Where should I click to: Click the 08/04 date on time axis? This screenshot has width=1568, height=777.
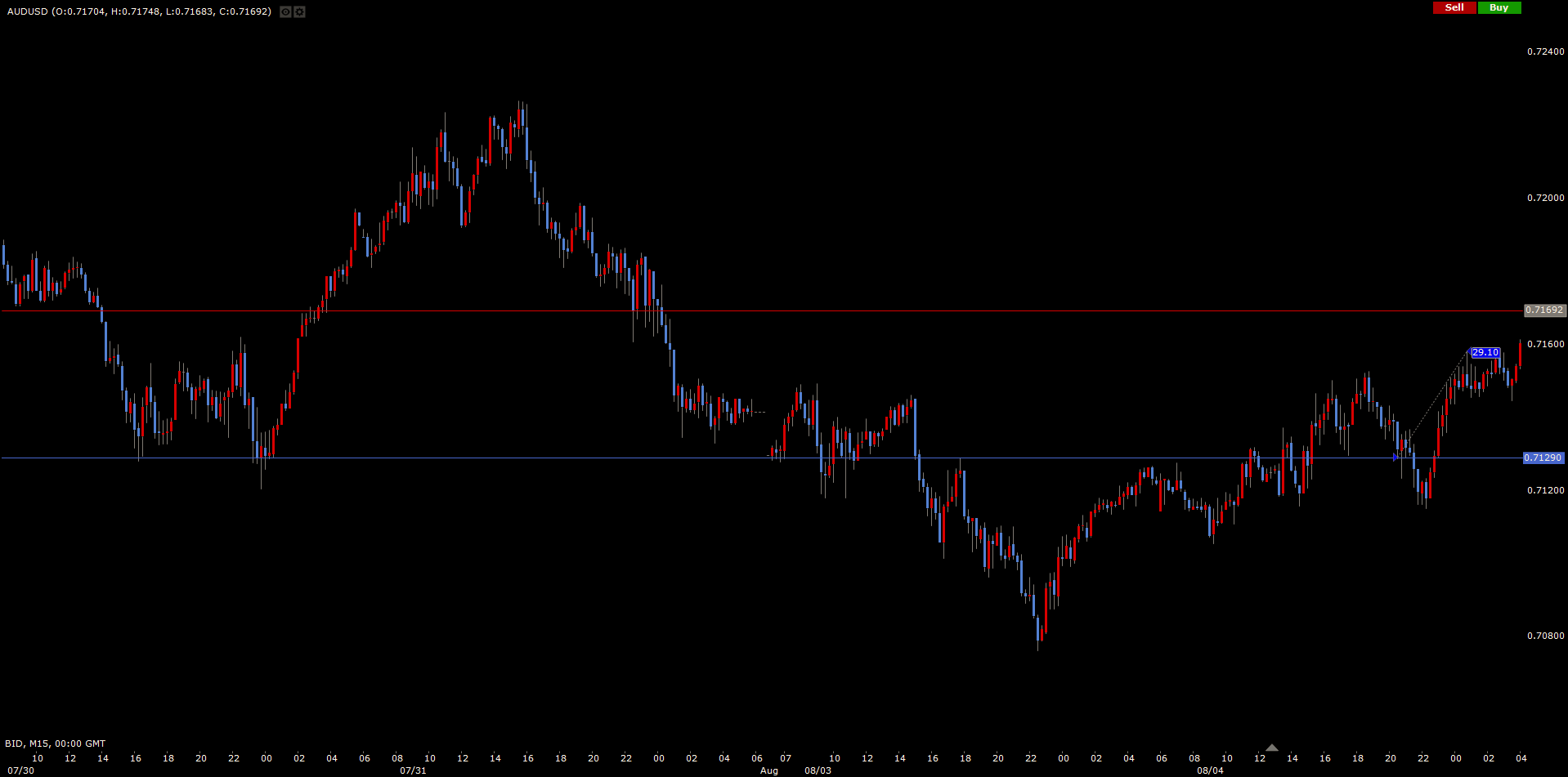coord(1210,770)
